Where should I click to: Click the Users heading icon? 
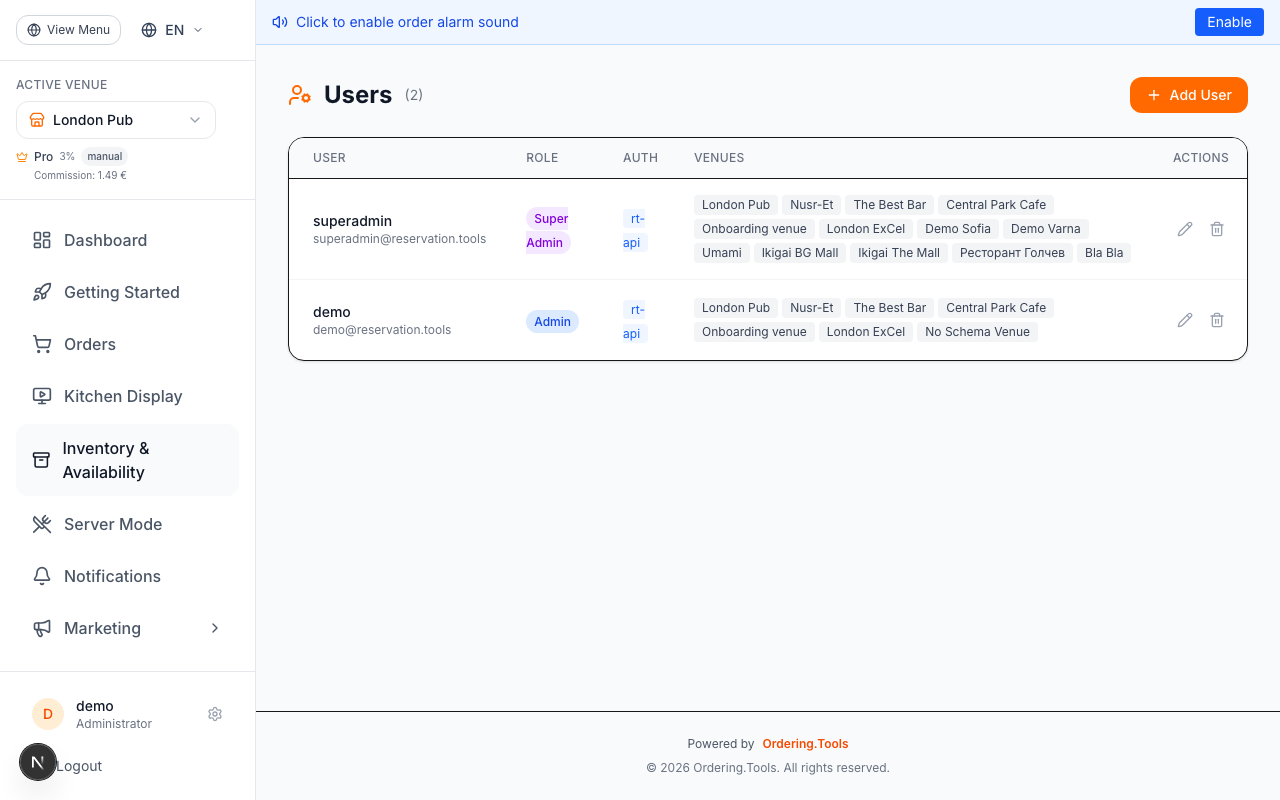tap(299, 95)
